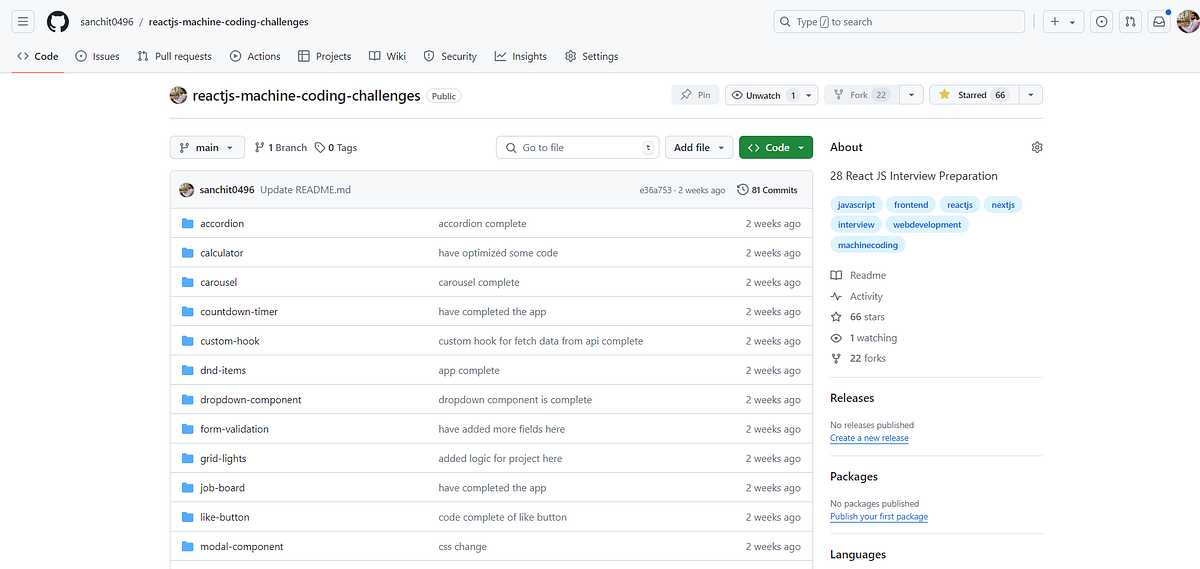The height and width of the screenshot is (569, 1200).
Task: Expand the Add file dropdown
Action: click(x=698, y=147)
